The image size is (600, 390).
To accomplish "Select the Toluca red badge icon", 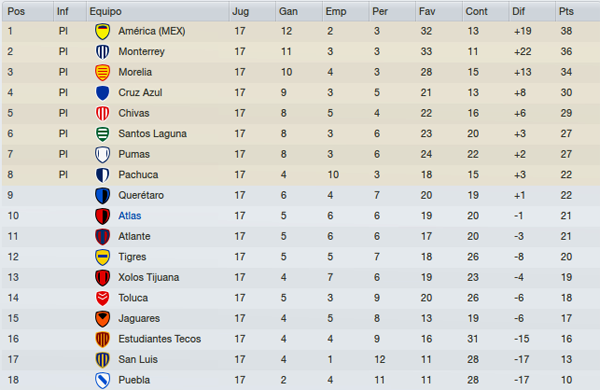I will [x=102, y=298].
